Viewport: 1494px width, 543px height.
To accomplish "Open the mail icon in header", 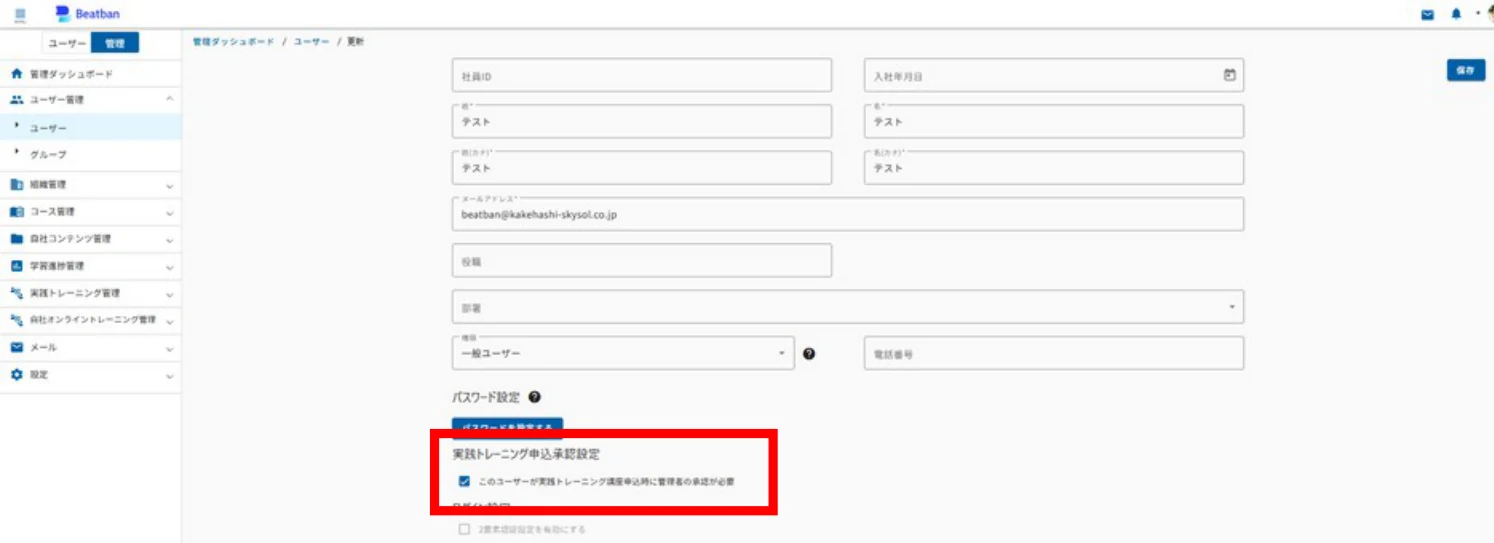I will coord(1428,14).
